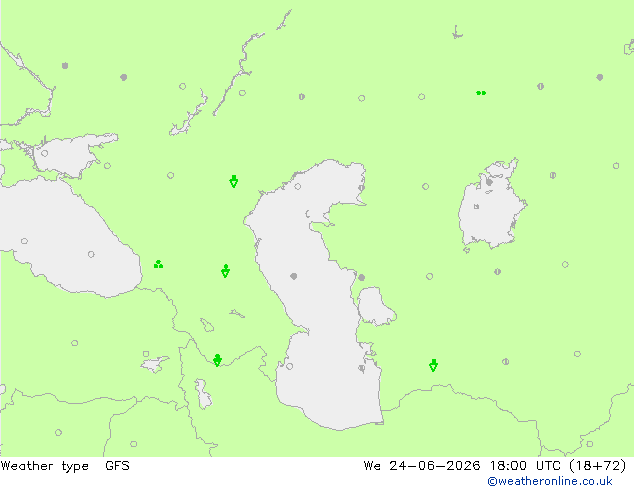The height and width of the screenshot is (490, 634).
Task: Click the '(18+72)' forecast offset text
Action: coord(598,466)
